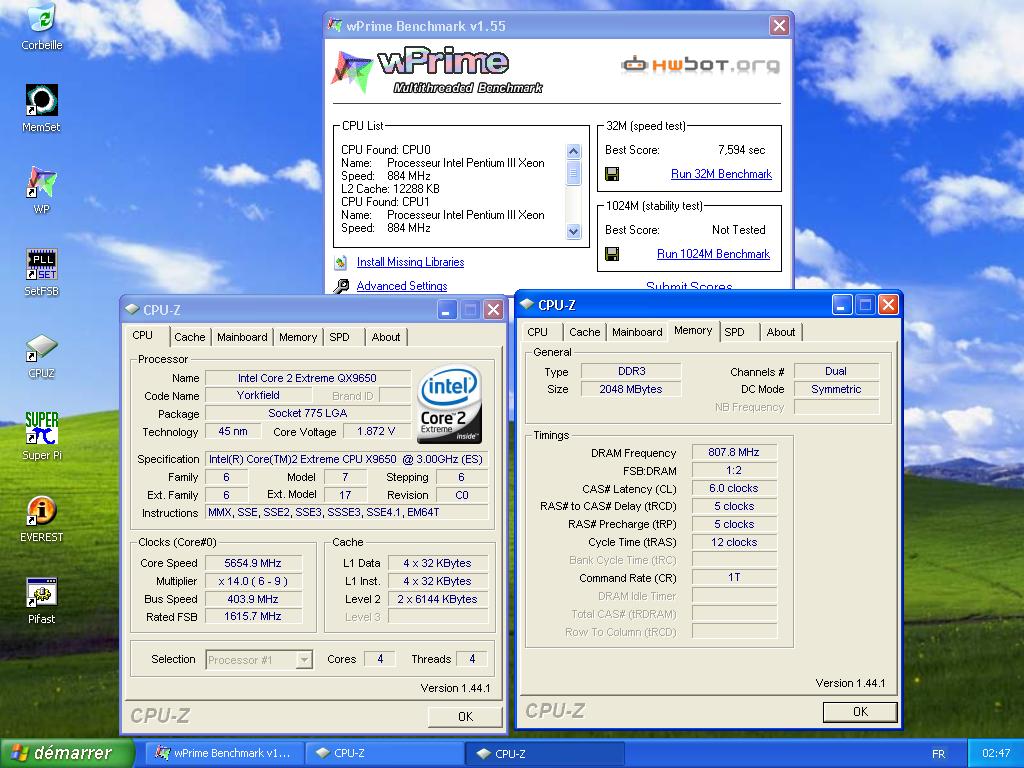Viewport: 1024px width, 768px height.
Task: Select second CPU-Z taskbar button
Action: [x=545, y=753]
